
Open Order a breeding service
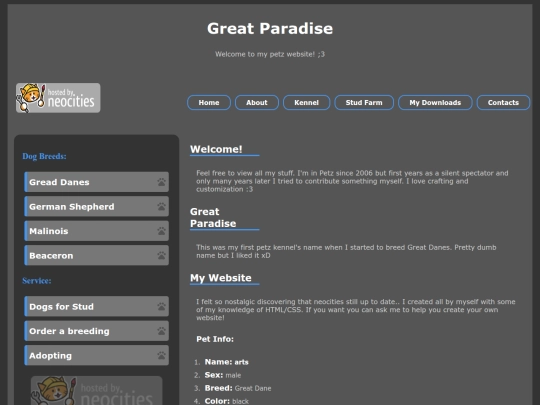pyautogui.click(x=96, y=331)
